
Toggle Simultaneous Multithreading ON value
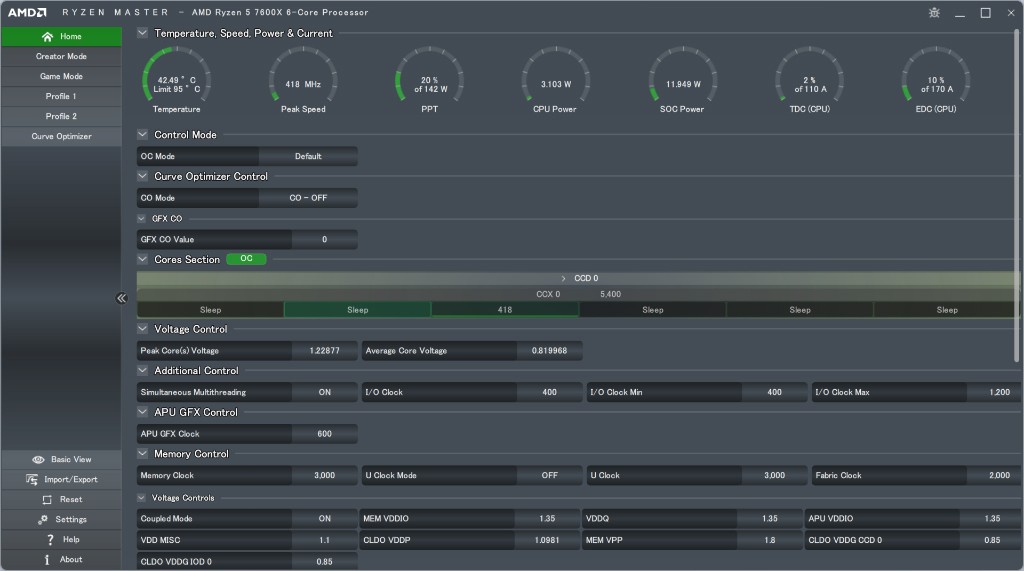click(324, 393)
